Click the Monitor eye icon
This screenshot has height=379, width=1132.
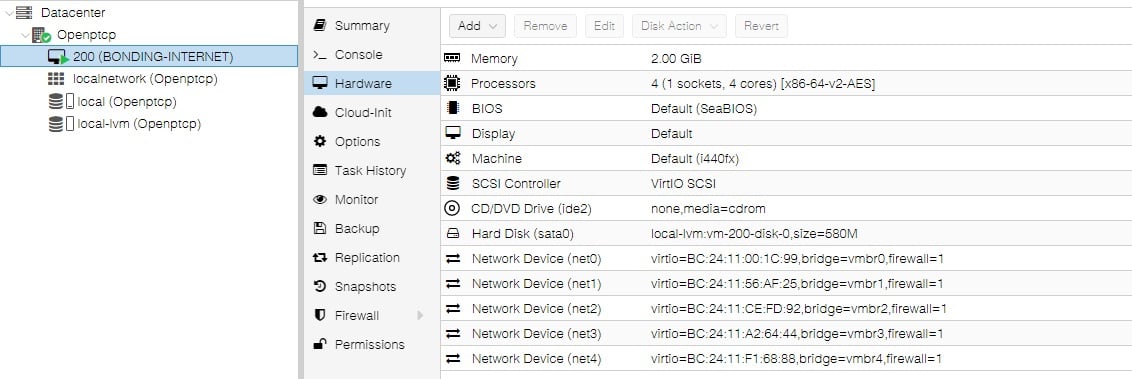pos(320,199)
